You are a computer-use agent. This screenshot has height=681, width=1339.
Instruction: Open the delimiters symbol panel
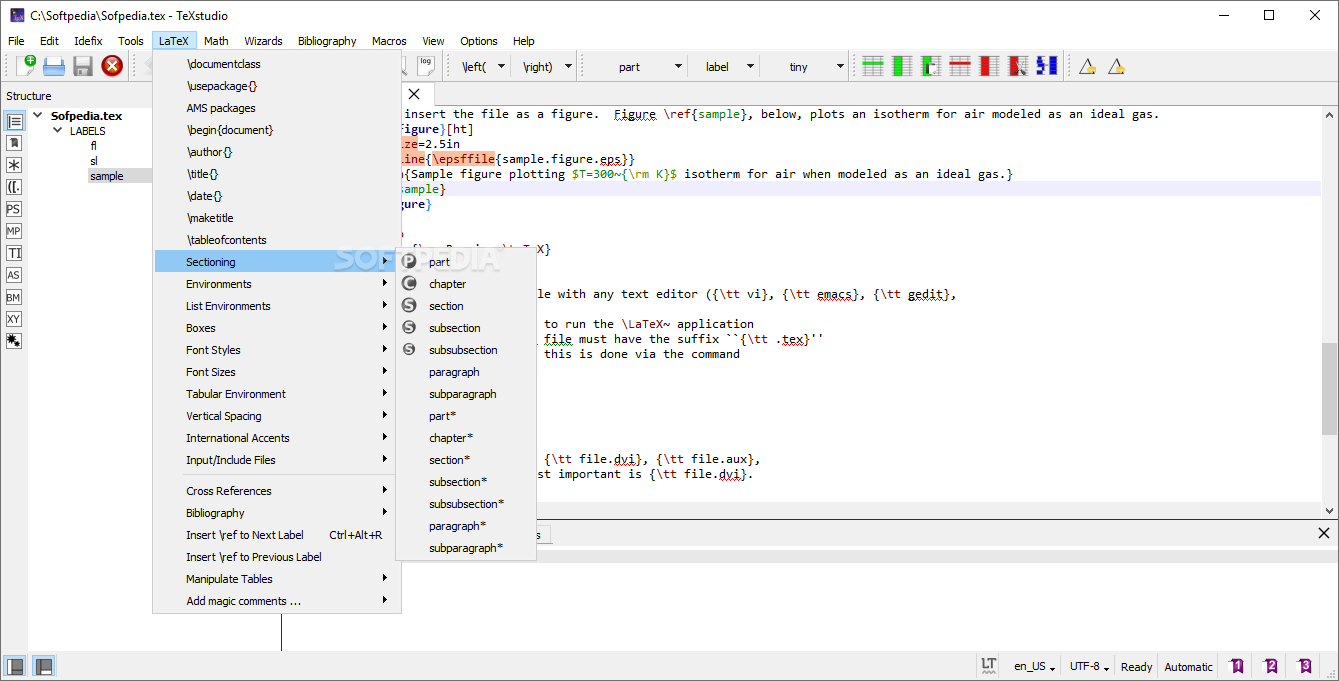pos(14,187)
